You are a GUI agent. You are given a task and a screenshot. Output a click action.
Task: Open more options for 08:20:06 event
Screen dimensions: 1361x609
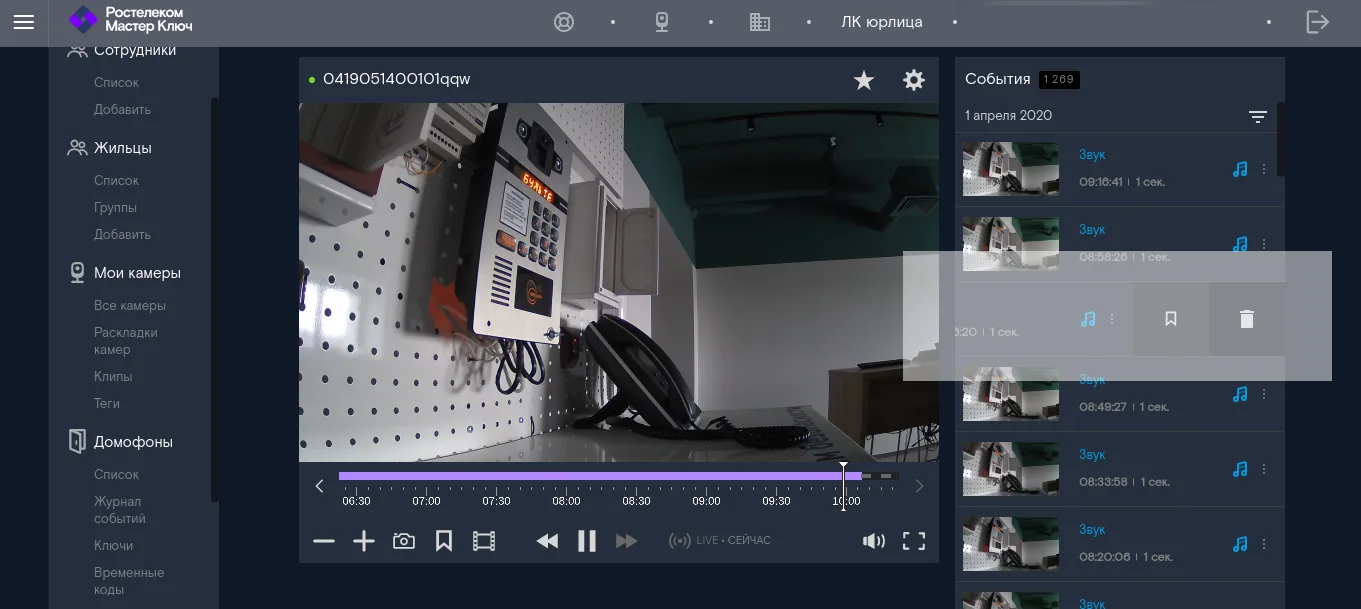tap(1264, 544)
